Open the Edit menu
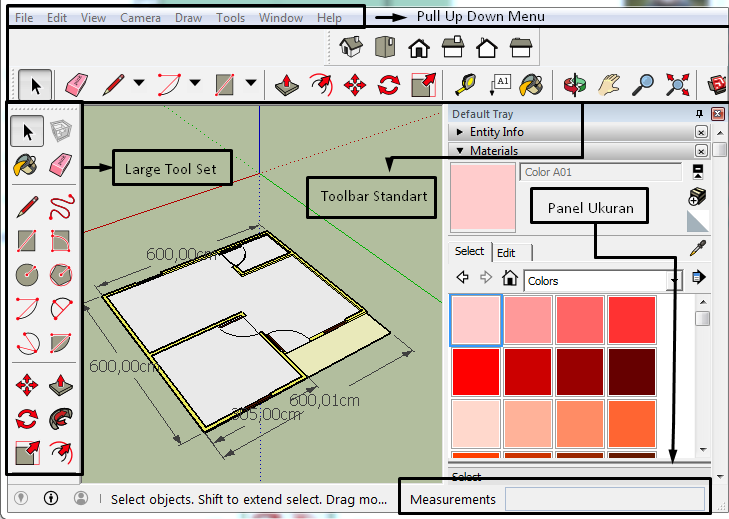Screen dimensions: 729x519 (x=57, y=18)
